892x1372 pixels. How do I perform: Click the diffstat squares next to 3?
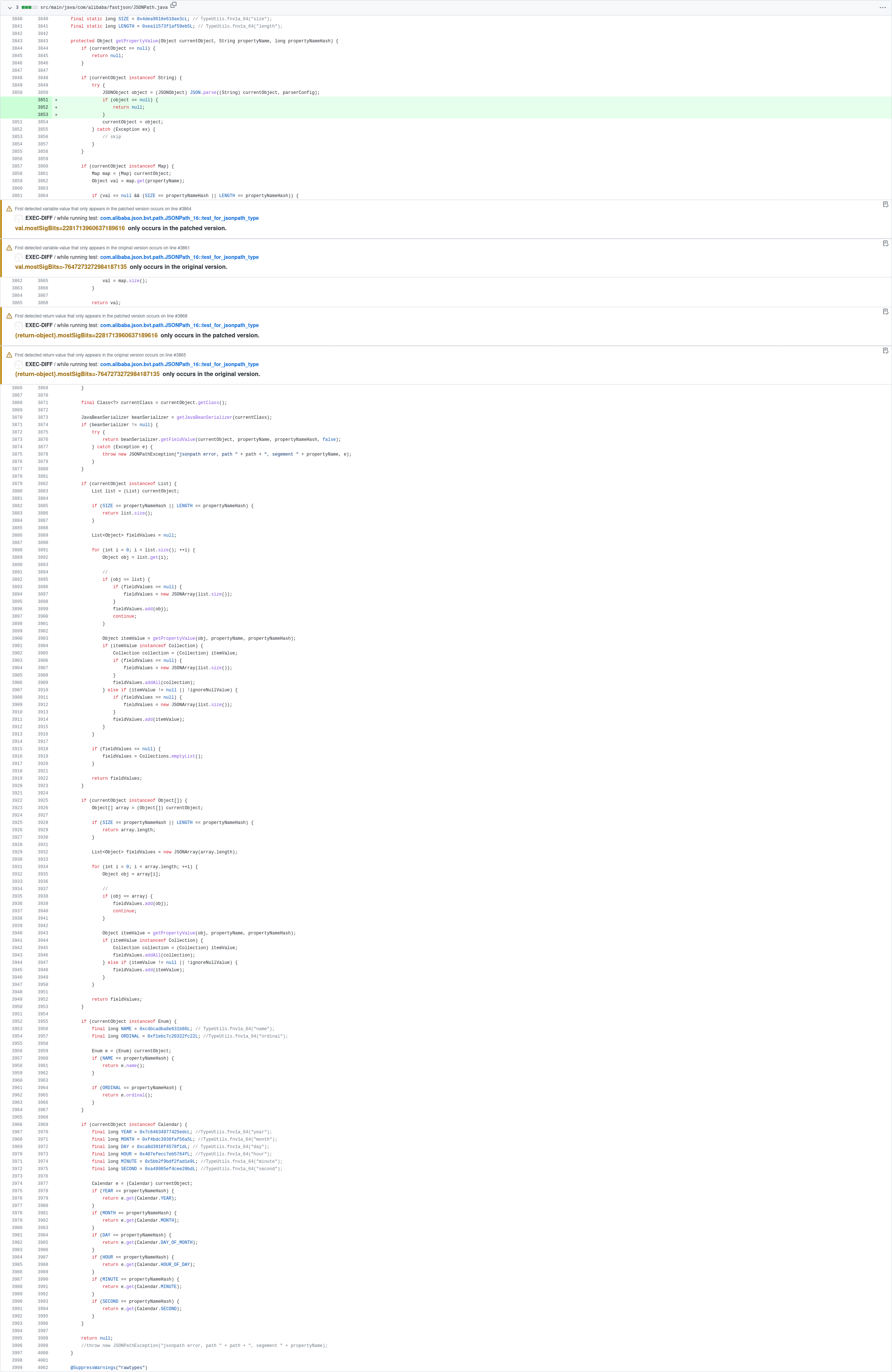tap(29, 7)
